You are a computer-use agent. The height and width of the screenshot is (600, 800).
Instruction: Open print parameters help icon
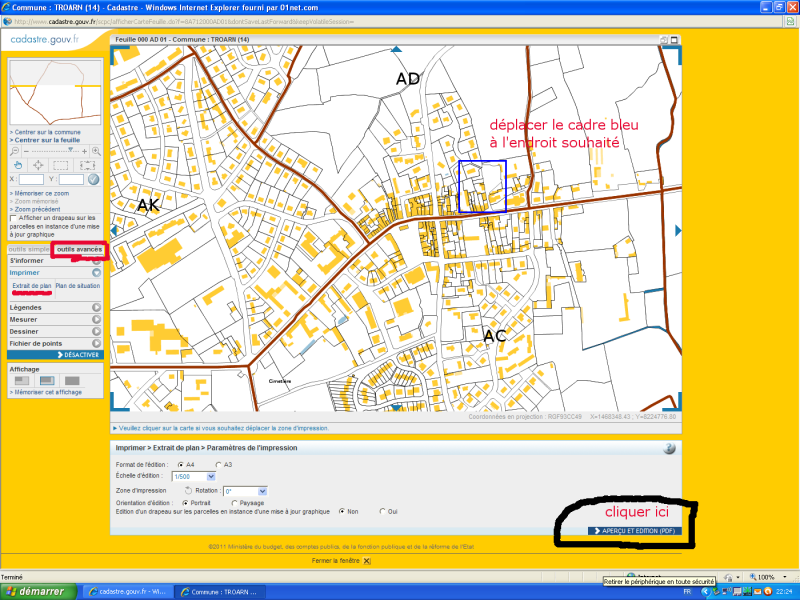(669, 448)
